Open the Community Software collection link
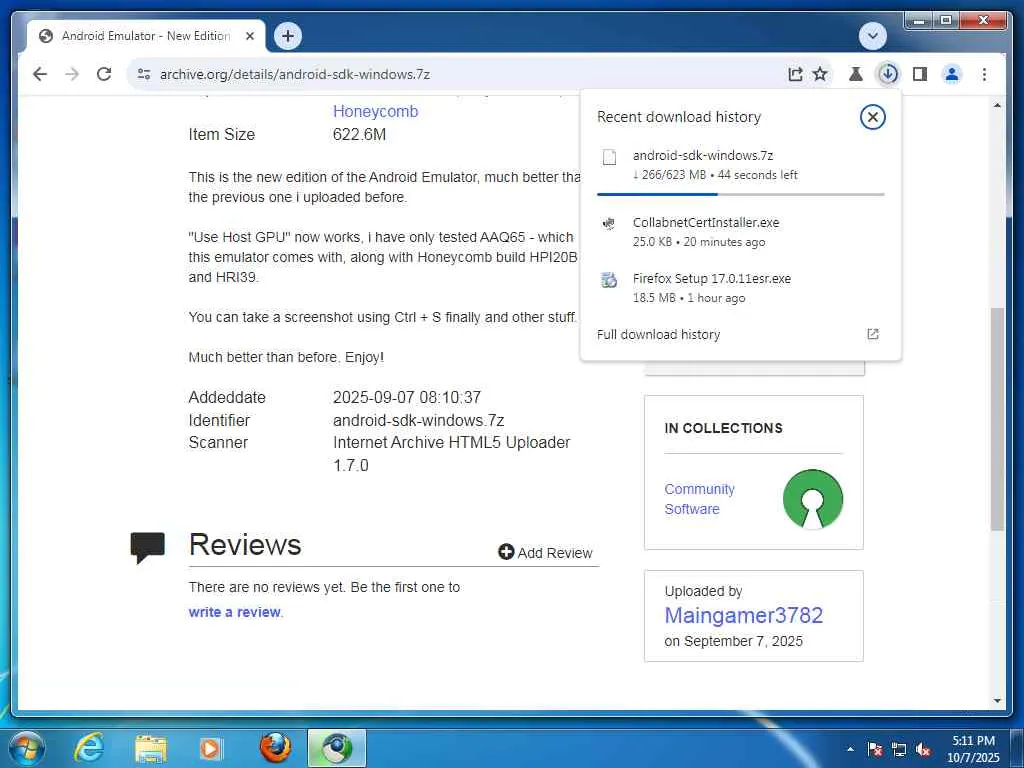The image size is (1024, 768). click(699, 499)
